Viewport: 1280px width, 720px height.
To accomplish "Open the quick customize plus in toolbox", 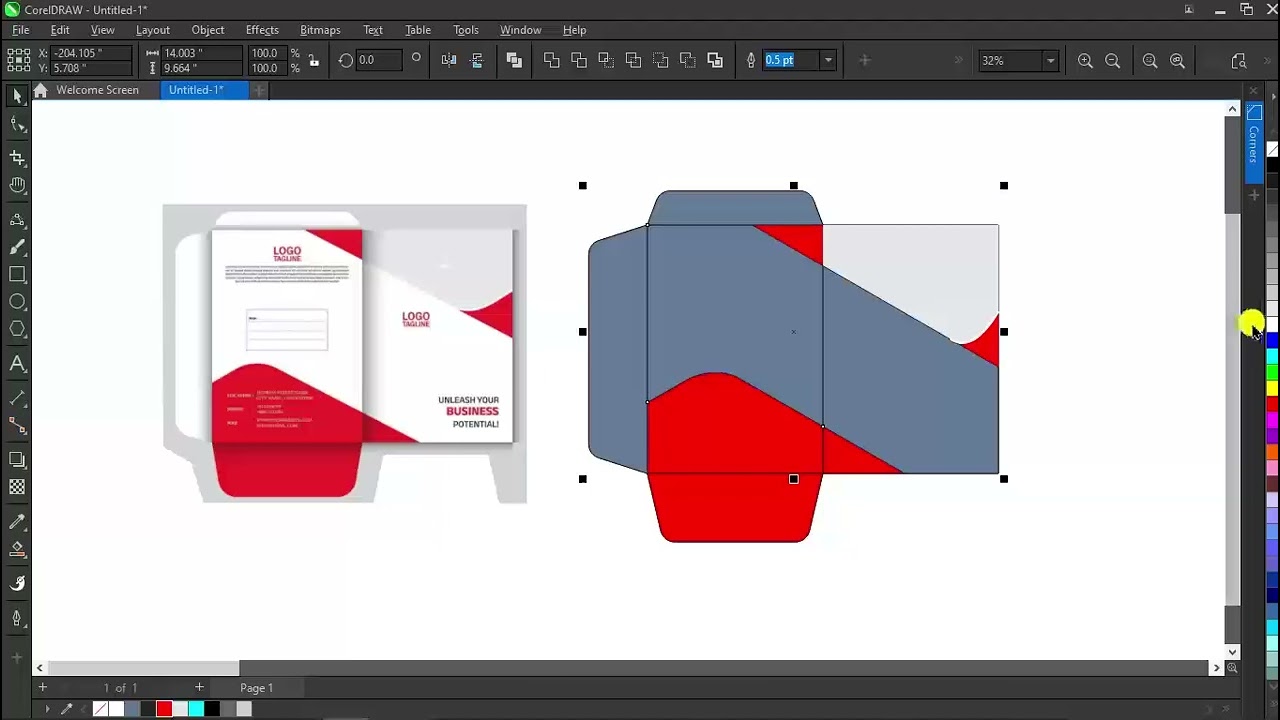I will [x=17, y=658].
